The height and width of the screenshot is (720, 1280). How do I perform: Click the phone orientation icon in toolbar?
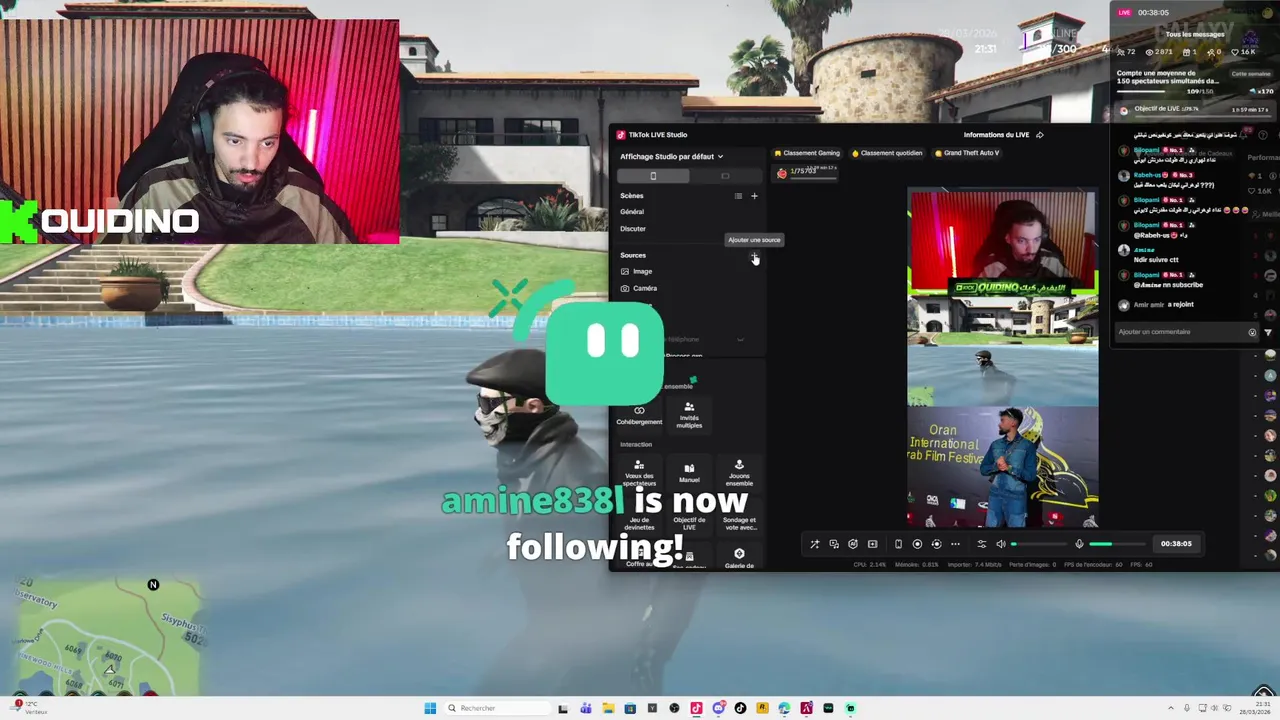[x=898, y=544]
